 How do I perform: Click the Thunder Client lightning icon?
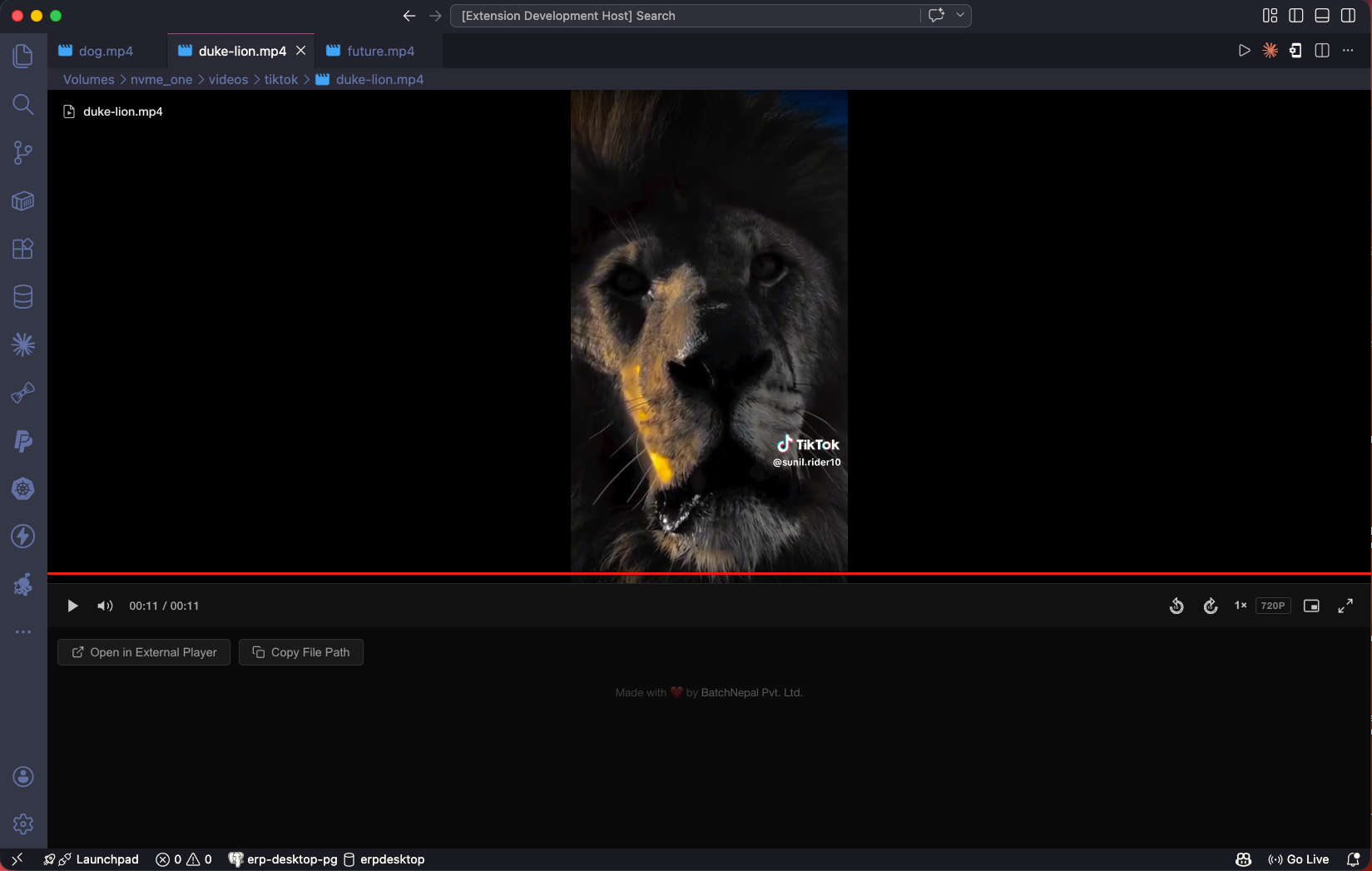[22, 537]
